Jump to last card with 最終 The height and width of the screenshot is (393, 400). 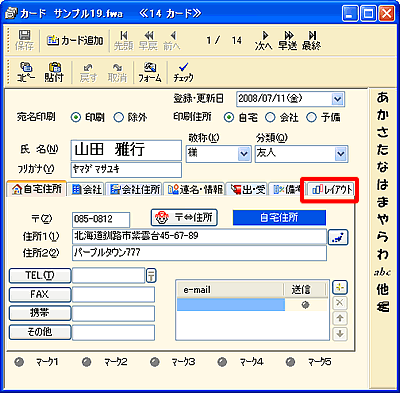click(x=312, y=40)
